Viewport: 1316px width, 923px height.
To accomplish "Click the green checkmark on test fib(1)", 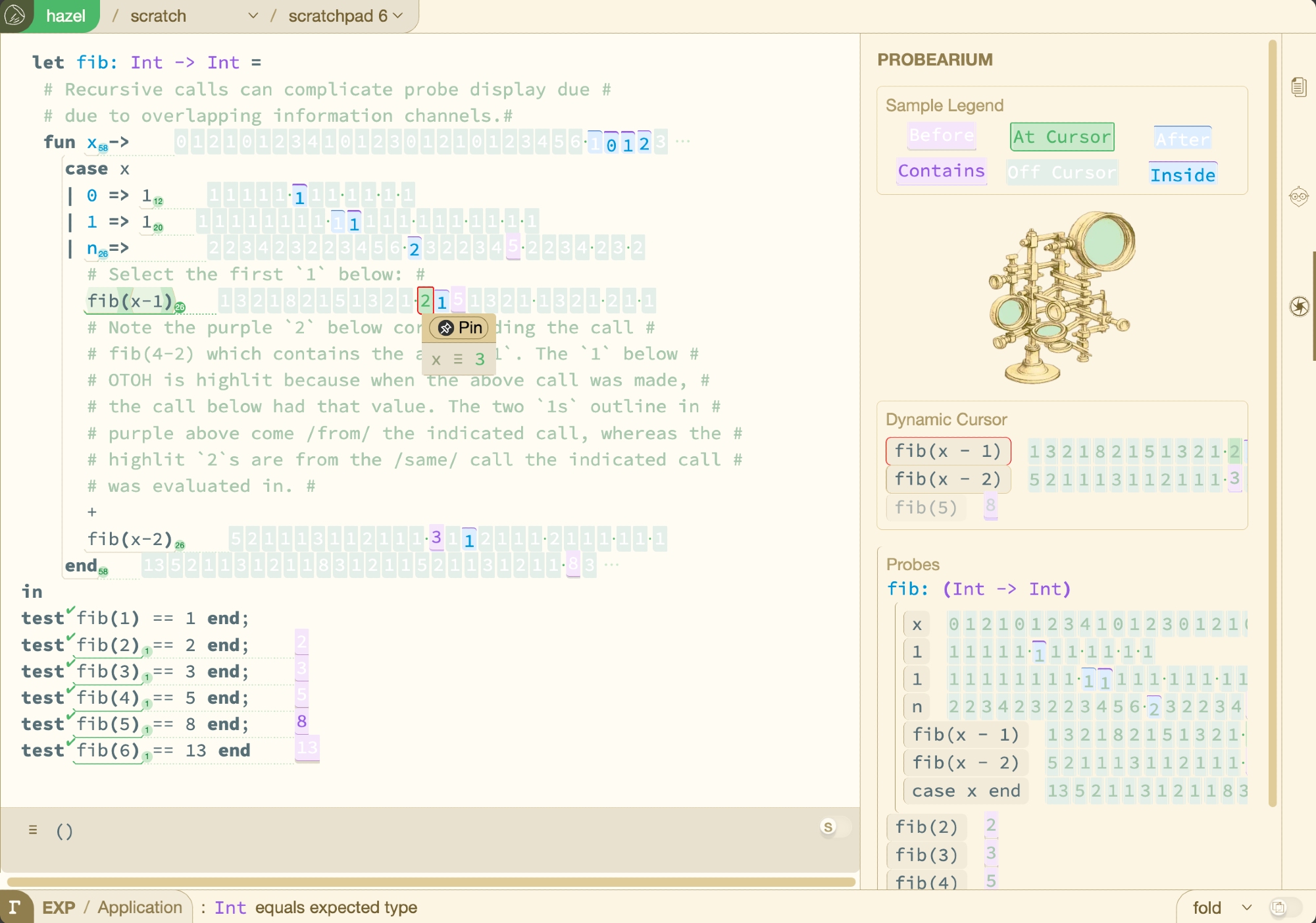I will click(x=70, y=610).
